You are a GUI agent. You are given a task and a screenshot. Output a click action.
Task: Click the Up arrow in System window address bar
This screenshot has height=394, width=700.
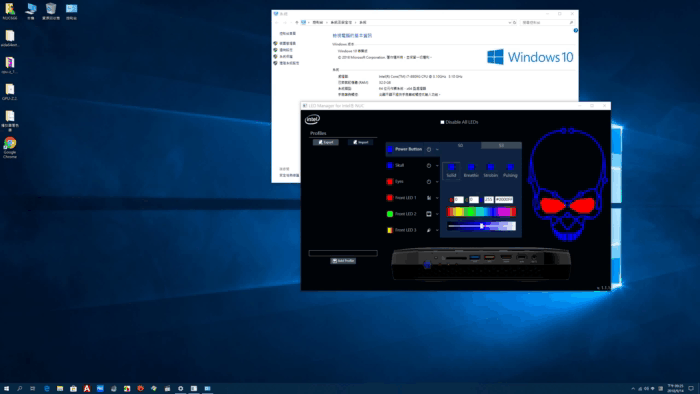pos(297,22)
